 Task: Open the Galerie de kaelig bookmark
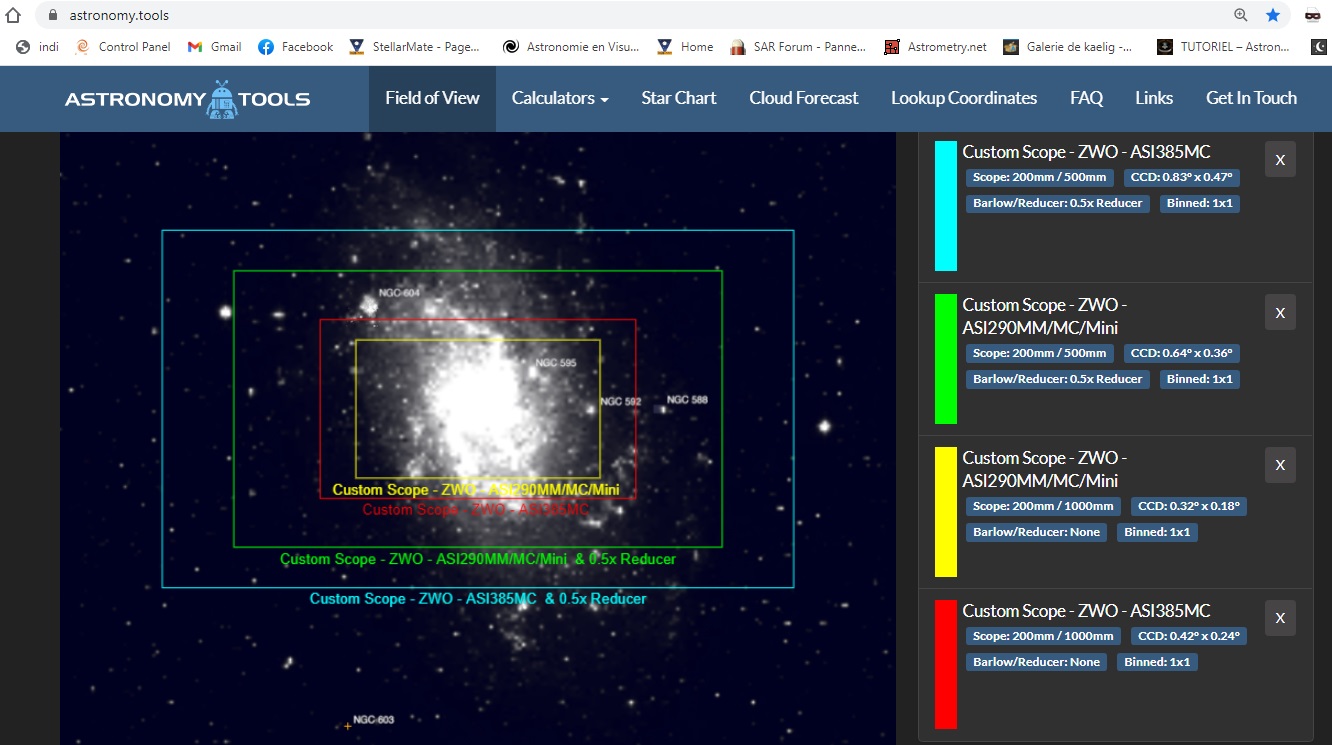tap(1068, 47)
